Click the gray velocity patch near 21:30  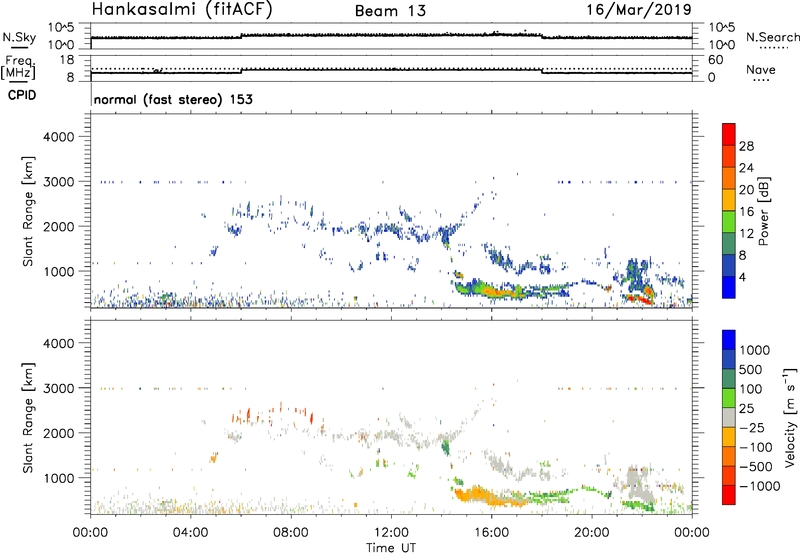(x=636, y=484)
